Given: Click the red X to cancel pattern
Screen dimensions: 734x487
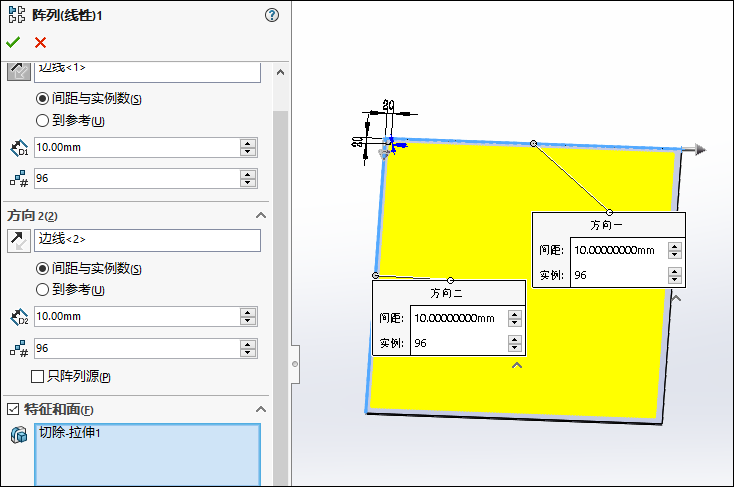Looking at the screenshot, I should click(x=40, y=42).
